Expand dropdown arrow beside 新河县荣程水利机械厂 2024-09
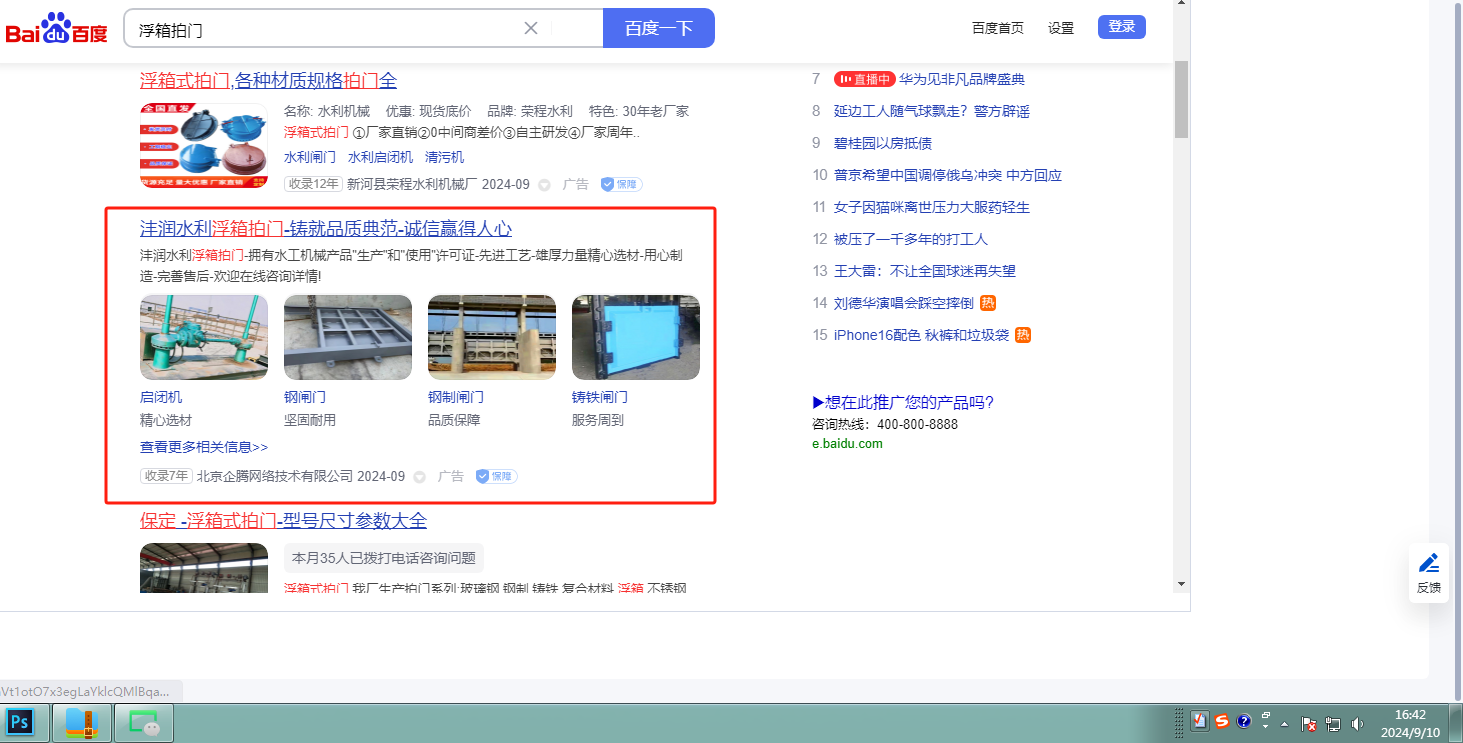This screenshot has height=743, width=1463. [x=544, y=185]
